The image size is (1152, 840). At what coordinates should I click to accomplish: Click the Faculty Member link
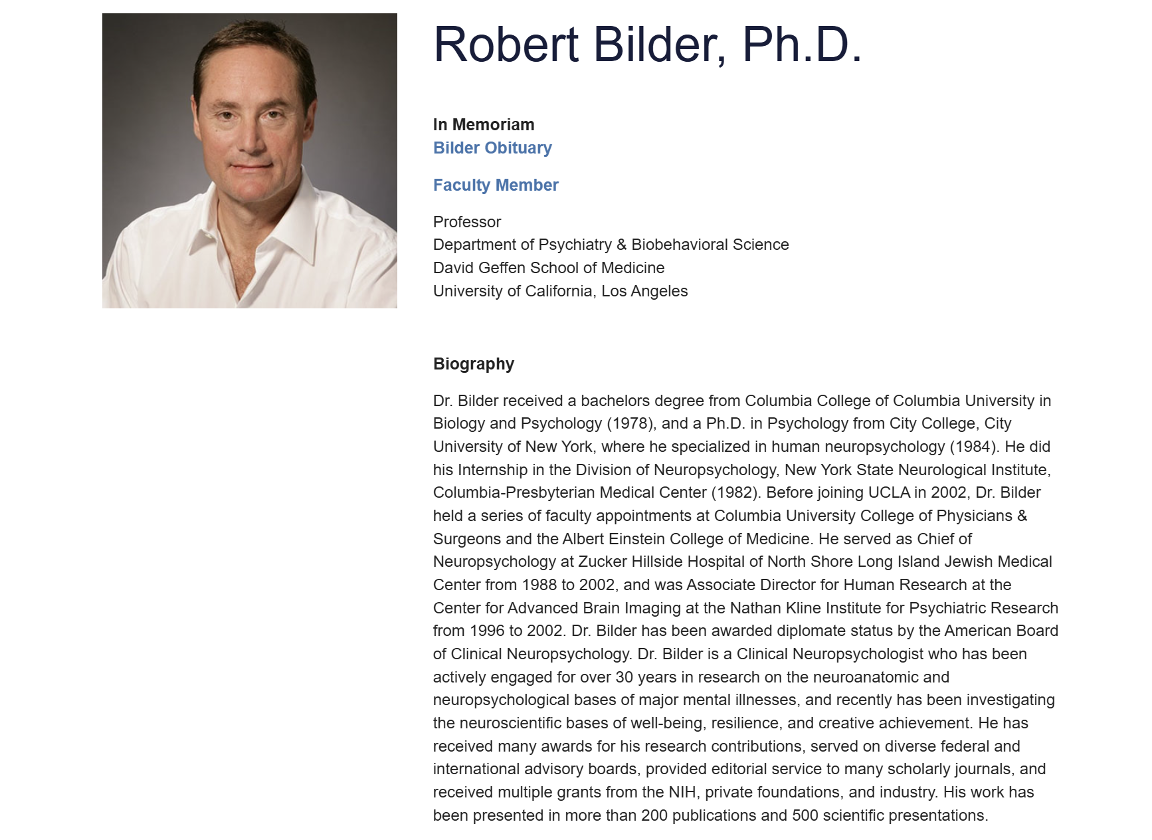[x=495, y=185]
